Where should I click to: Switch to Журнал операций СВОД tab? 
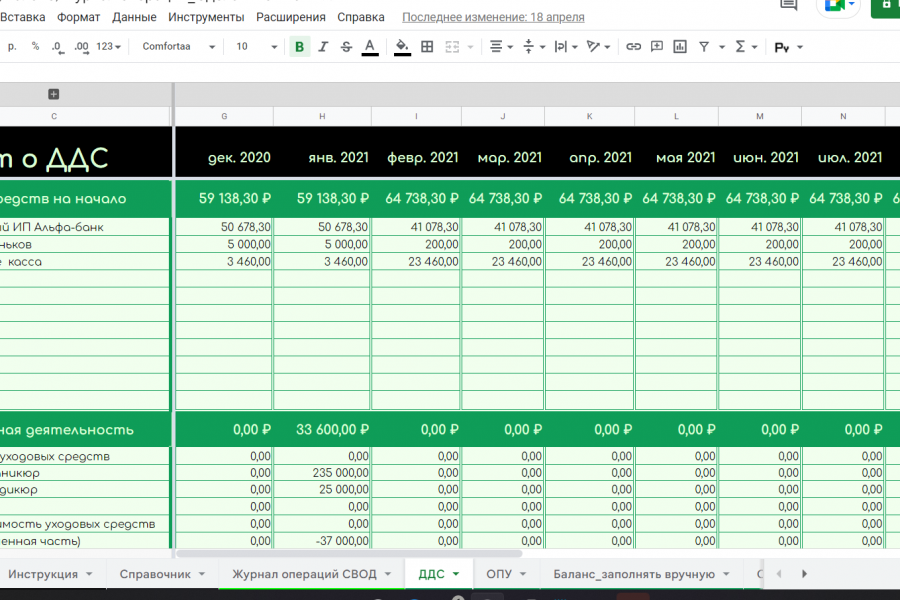coord(304,574)
